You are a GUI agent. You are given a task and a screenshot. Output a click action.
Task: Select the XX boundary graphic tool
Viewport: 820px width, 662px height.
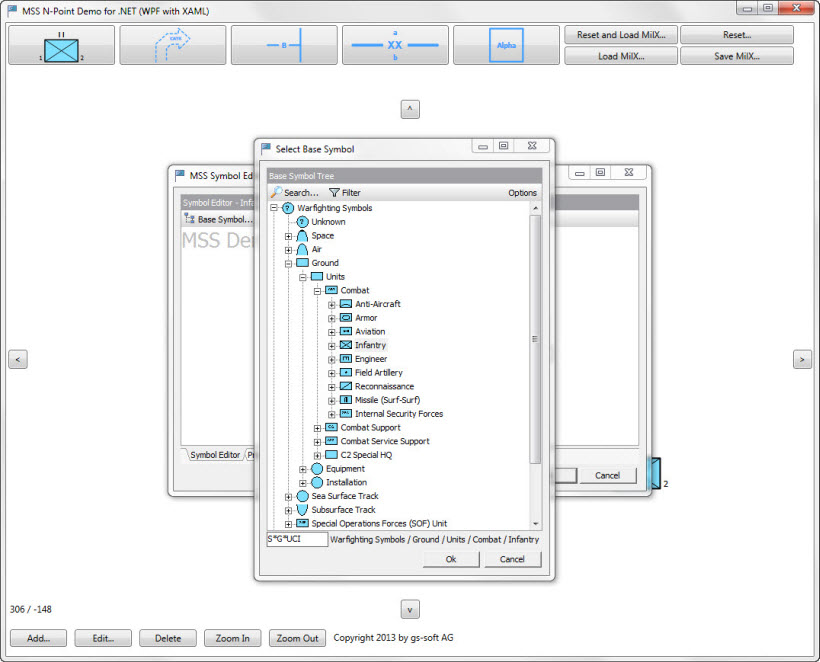pos(393,44)
